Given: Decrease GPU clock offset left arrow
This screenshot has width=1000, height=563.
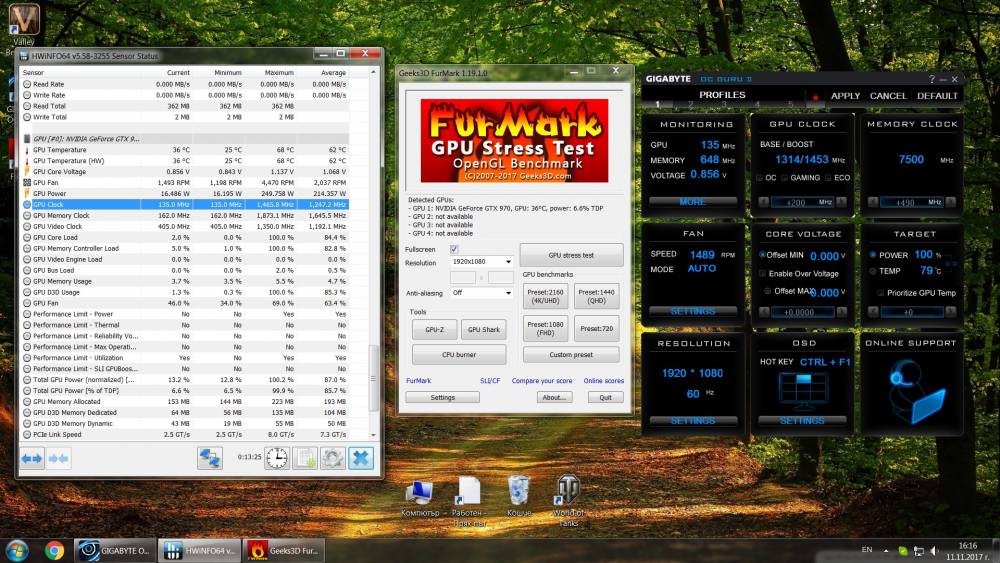Looking at the screenshot, I should 763,202.
